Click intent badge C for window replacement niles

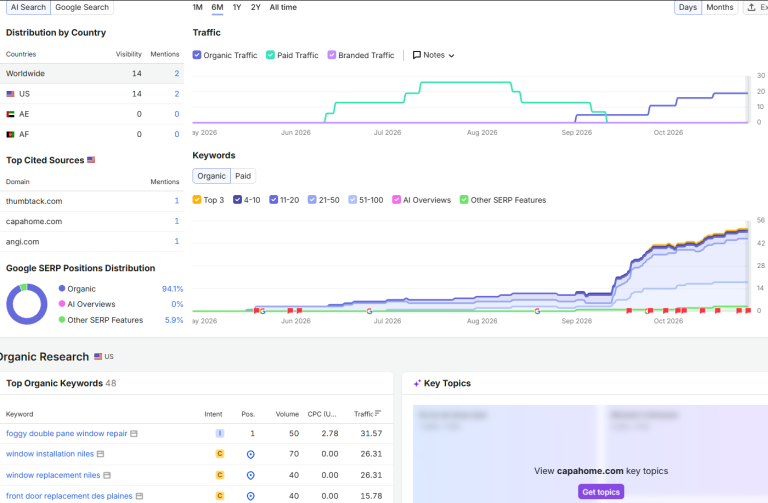tap(220, 475)
